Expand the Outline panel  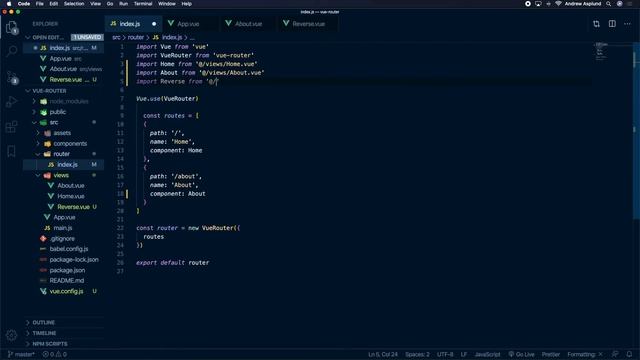pos(64,322)
